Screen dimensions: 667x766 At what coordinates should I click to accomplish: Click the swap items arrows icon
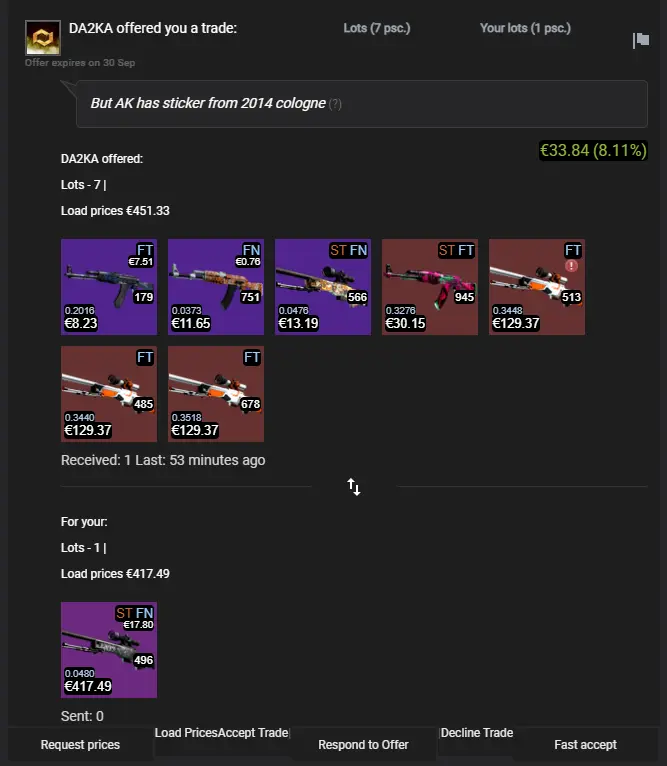(354, 487)
